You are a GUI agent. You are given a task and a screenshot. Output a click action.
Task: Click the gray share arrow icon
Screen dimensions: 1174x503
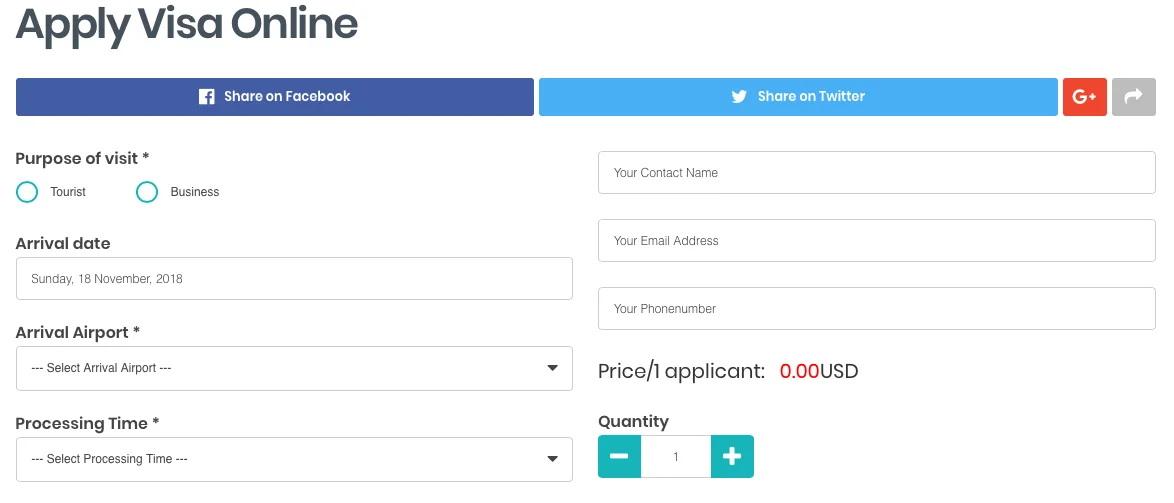[1134, 97]
